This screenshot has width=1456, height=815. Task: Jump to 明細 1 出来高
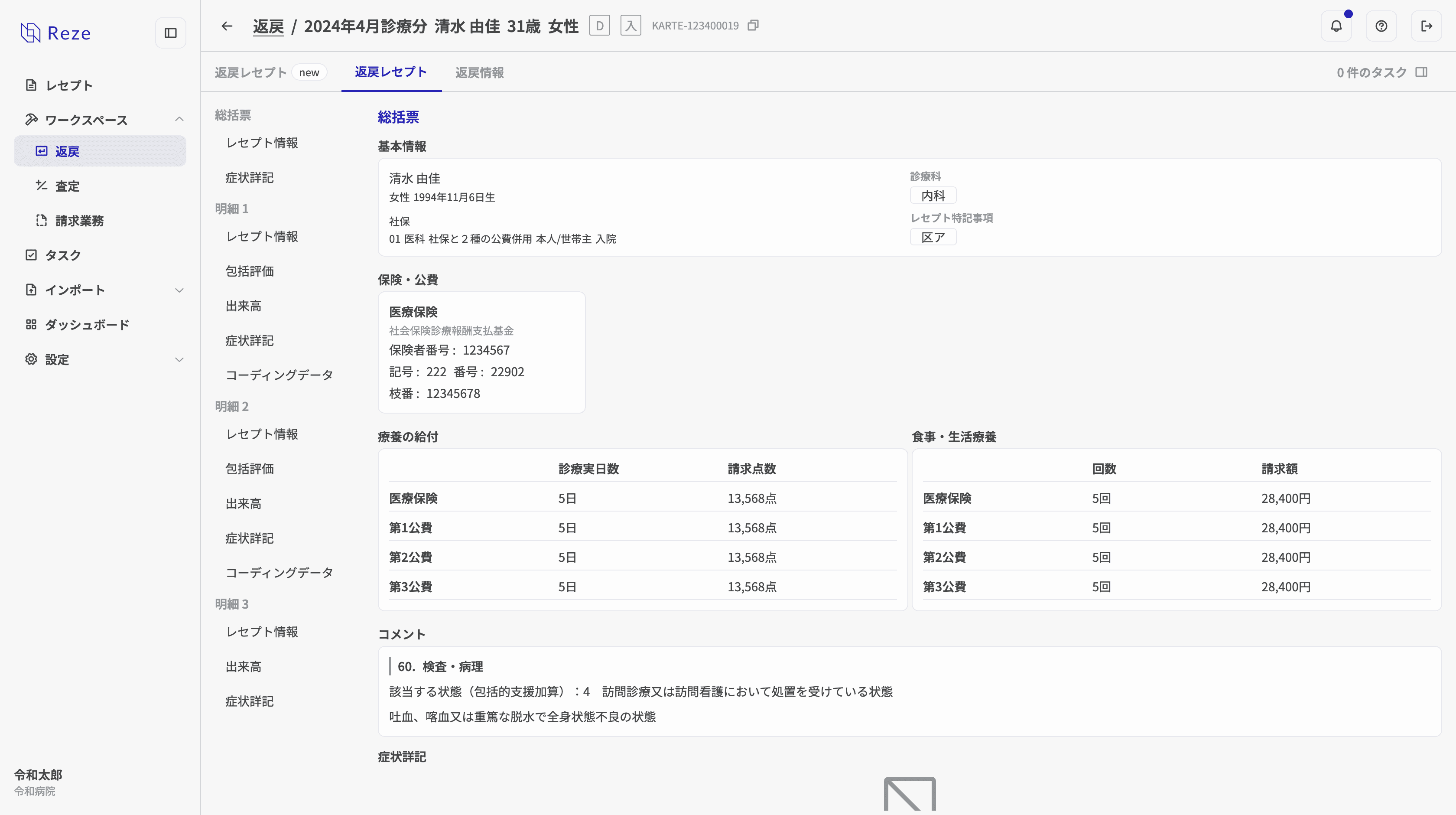(x=244, y=306)
